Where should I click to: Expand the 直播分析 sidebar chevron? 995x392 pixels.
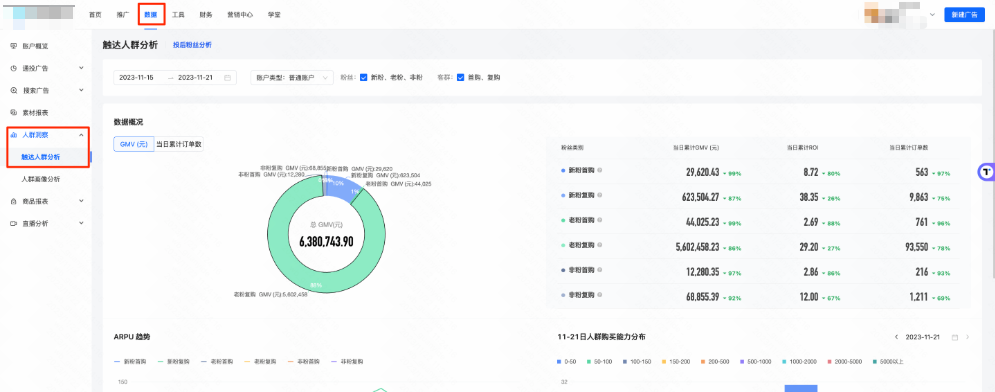[81, 223]
